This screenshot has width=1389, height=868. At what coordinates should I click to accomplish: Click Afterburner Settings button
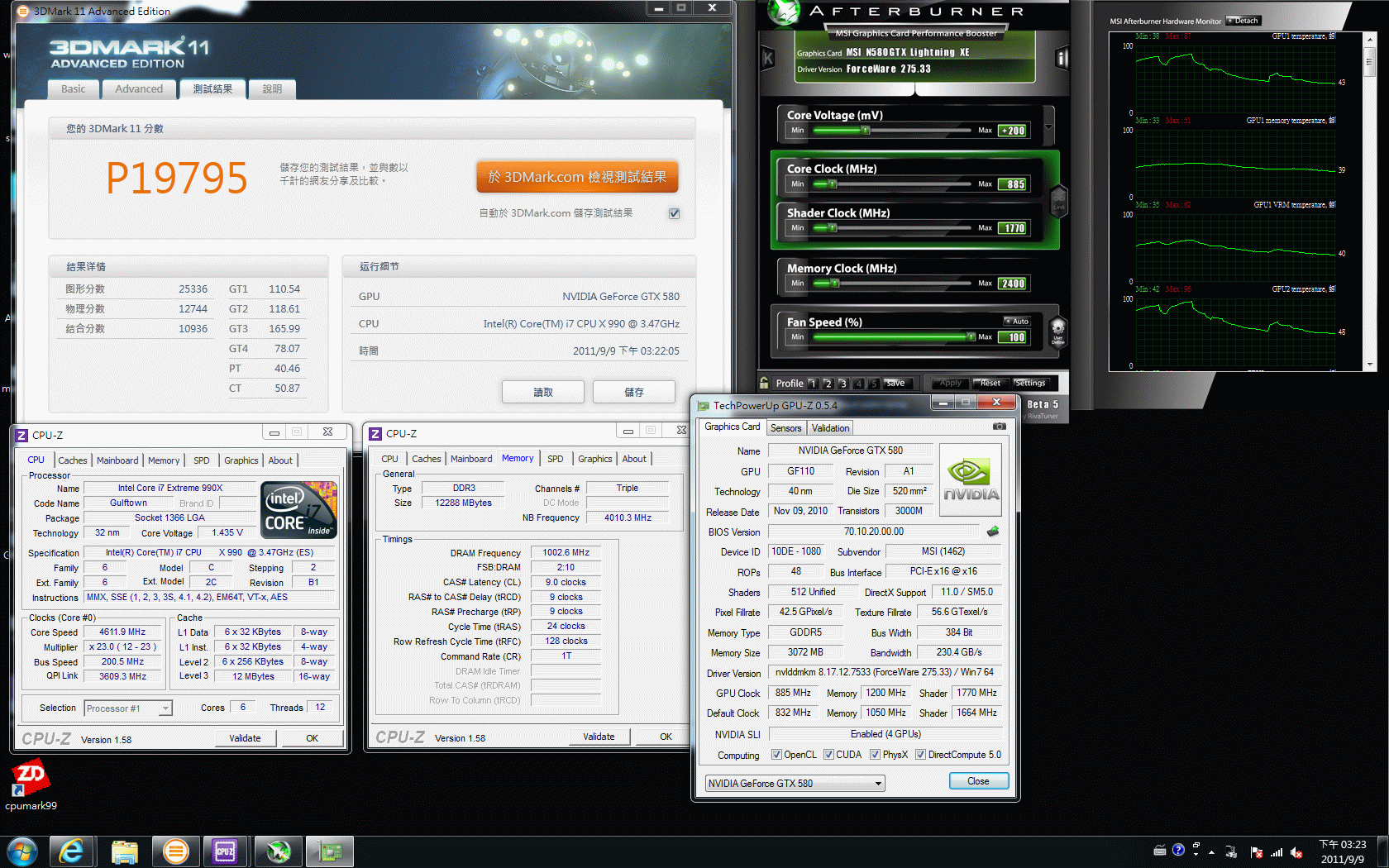(1030, 383)
